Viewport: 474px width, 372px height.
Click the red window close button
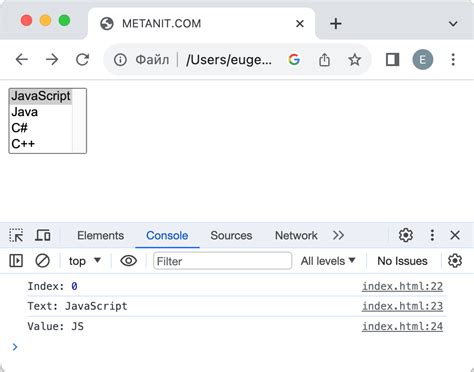27,20
